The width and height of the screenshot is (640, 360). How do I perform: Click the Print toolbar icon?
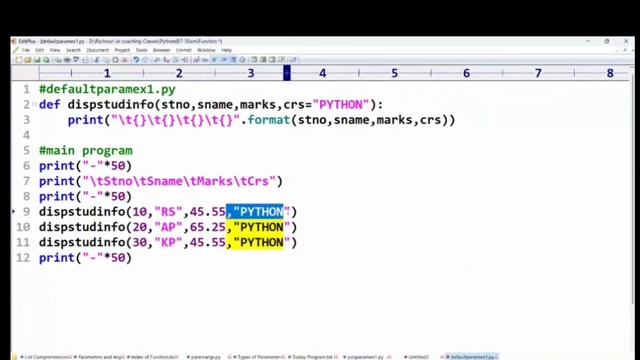[x=67, y=60]
